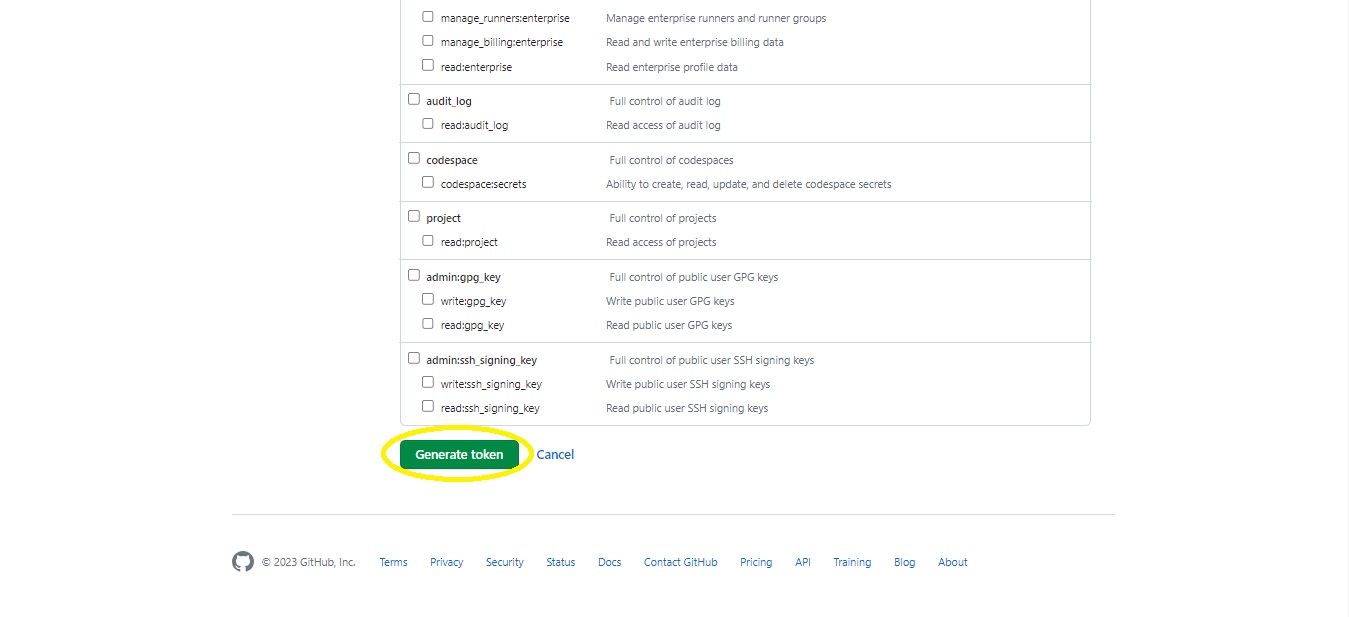Click the GitHub logo in footer
Screen dimensions: 1349x617
coord(243,562)
